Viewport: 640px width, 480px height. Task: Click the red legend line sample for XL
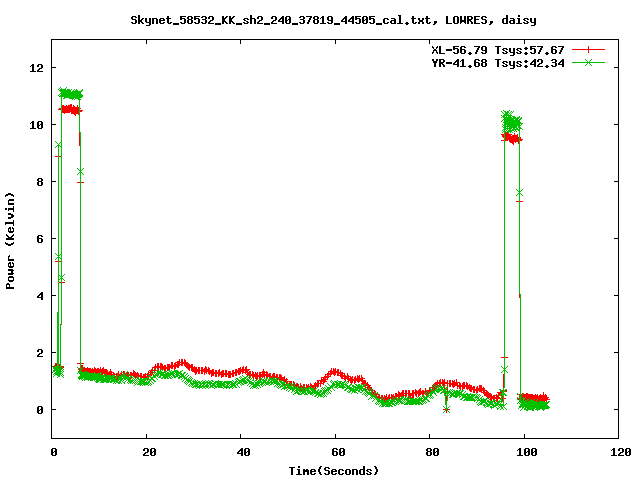(x=588, y=50)
